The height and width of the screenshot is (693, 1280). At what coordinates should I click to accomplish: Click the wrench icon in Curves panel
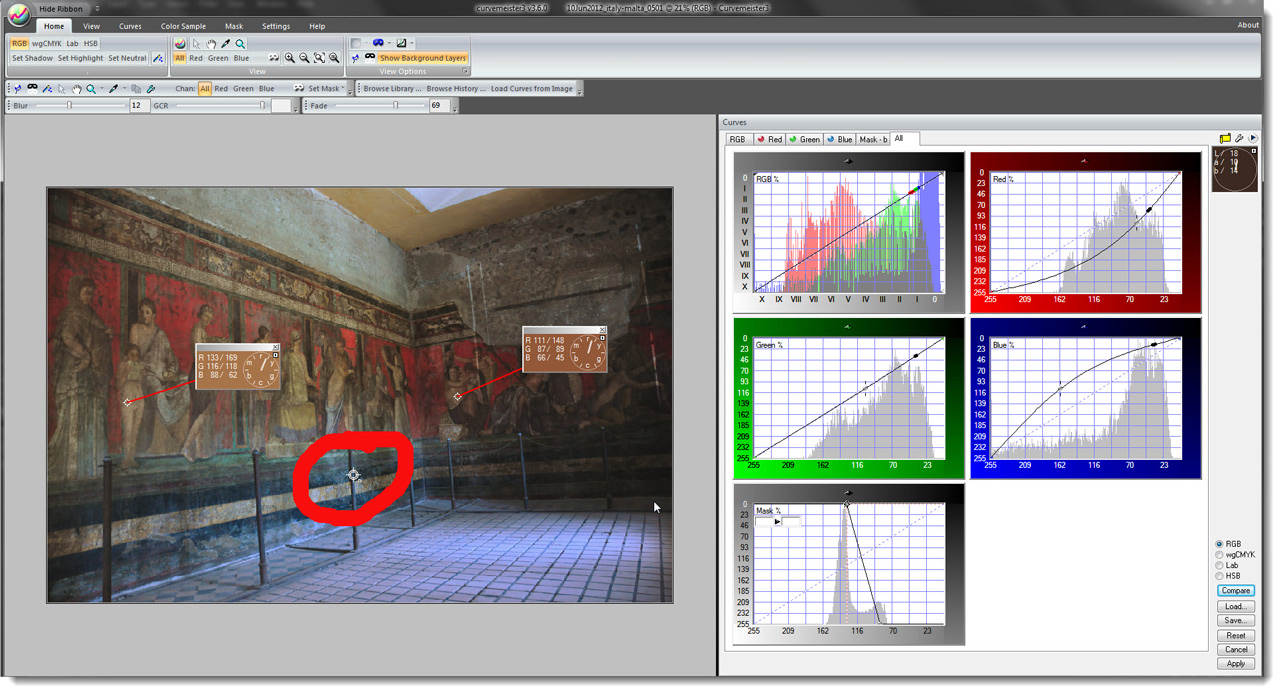tap(1239, 138)
